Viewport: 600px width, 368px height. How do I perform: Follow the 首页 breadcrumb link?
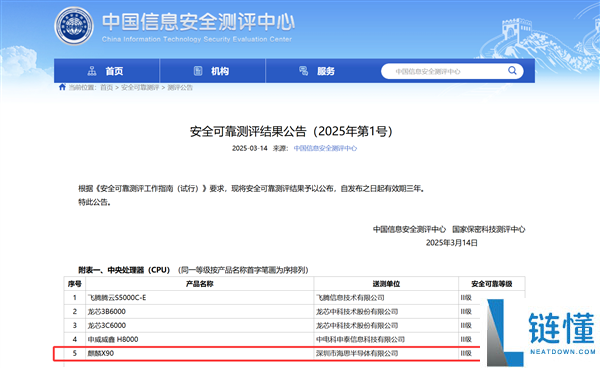(x=106, y=88)
